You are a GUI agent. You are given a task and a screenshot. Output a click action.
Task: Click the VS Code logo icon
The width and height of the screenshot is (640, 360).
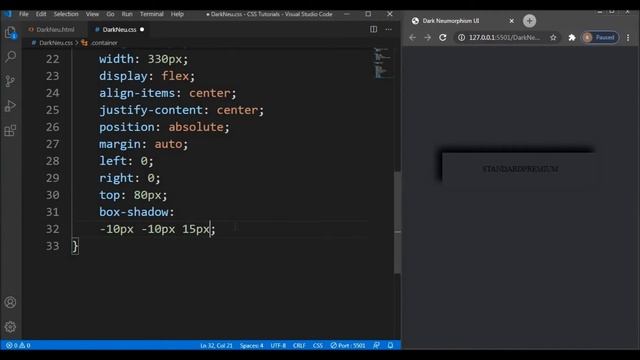(7, 14)
